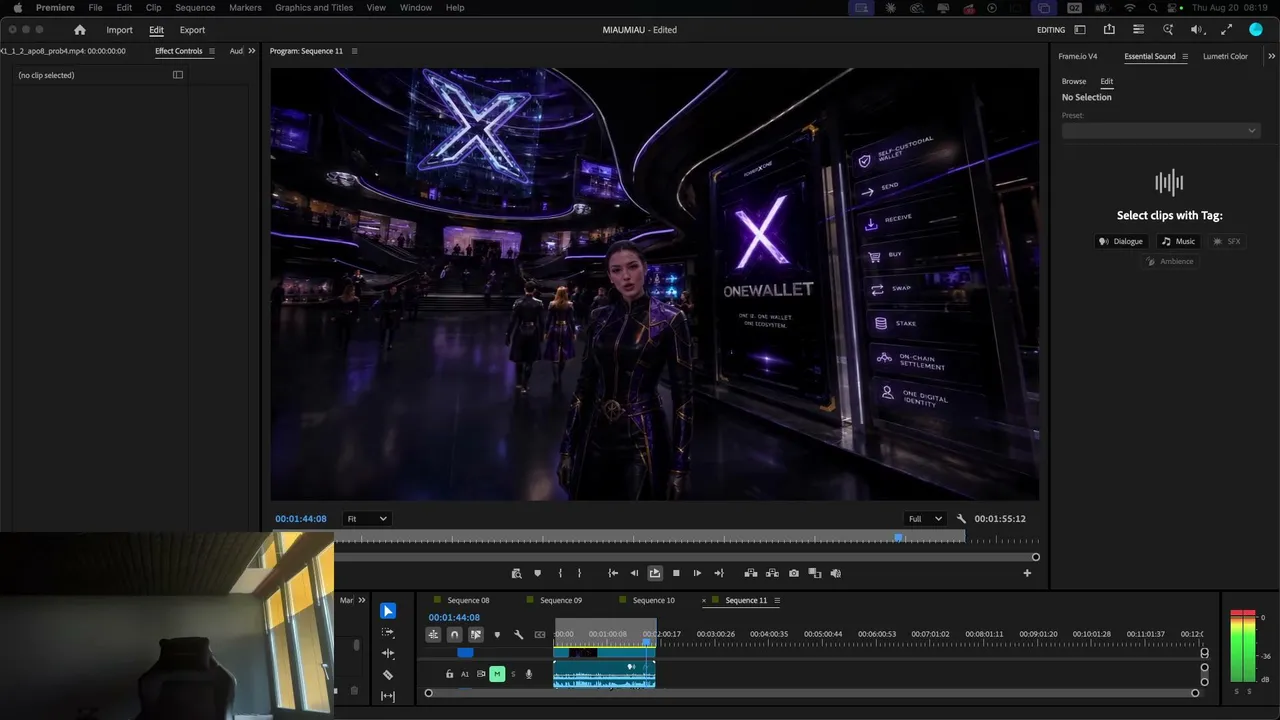The height and width of the screenshot is (720, 1280).
Task: Switch to the Import page
Action: (120, 30)
